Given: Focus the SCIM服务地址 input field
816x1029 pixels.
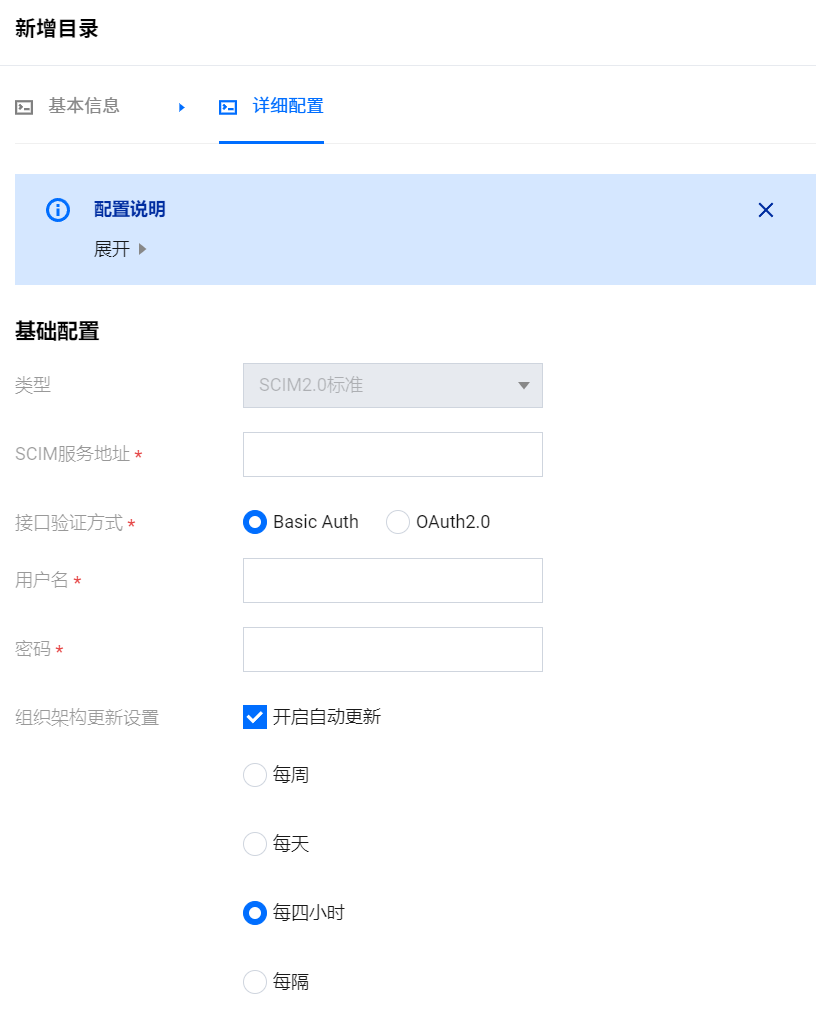Looking at the screenshot, I should (393, 454).
